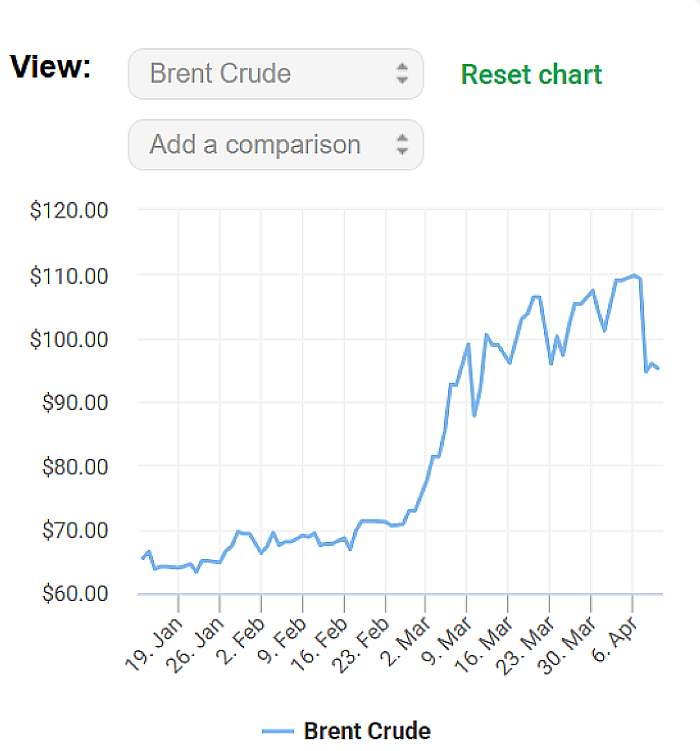
Task: Open the Add a comparison dropdown
Action: [x=275, y=145]
